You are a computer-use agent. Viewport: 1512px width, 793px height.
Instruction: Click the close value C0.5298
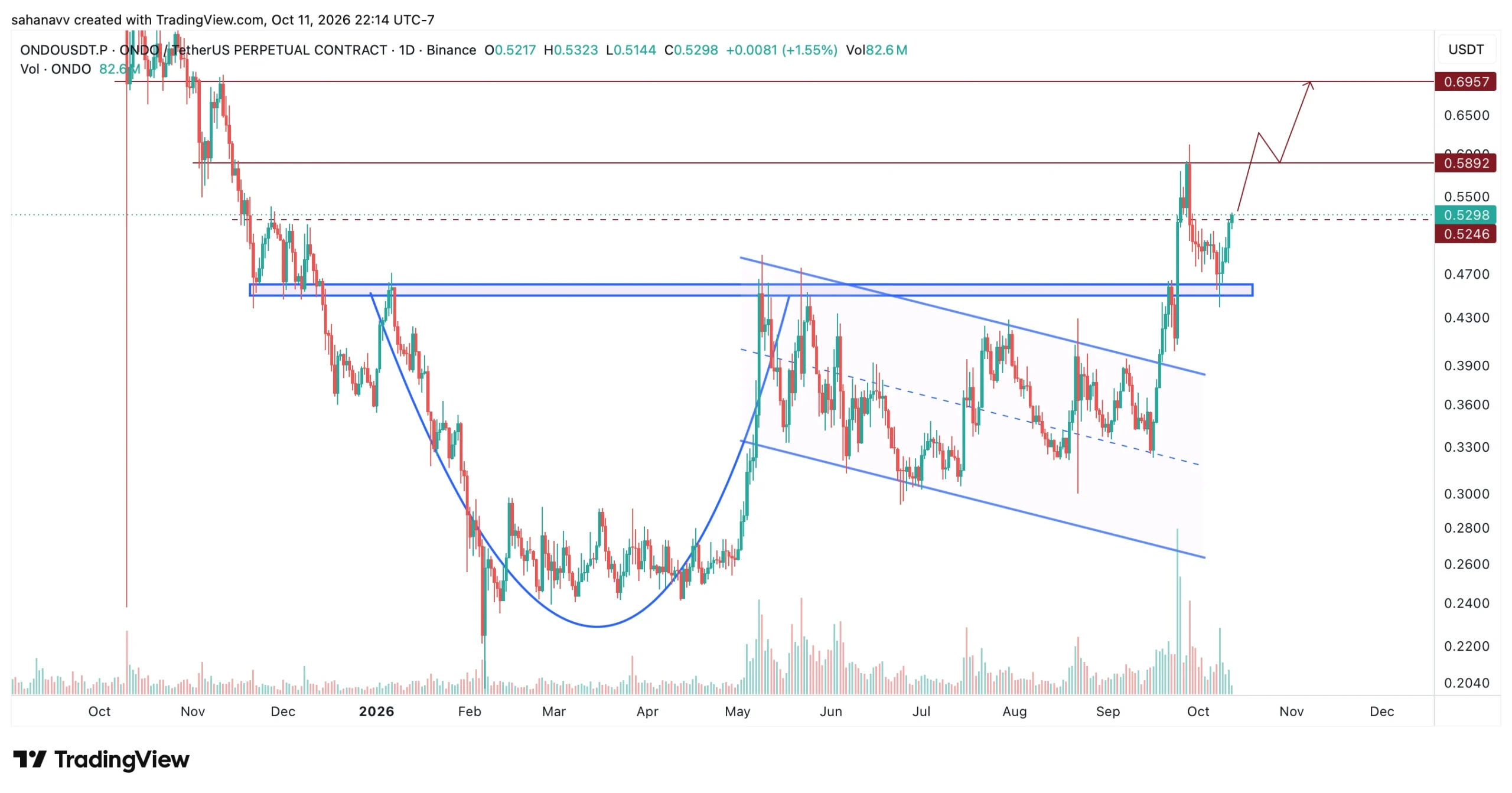point(691,50)
